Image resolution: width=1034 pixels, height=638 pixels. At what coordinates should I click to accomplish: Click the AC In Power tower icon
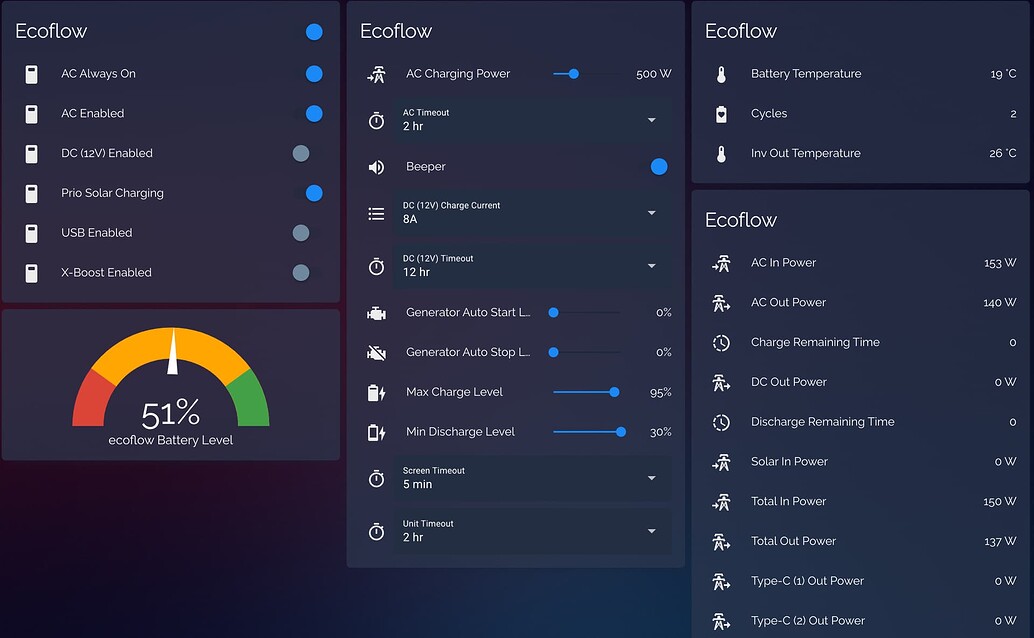tap(721, 263)
